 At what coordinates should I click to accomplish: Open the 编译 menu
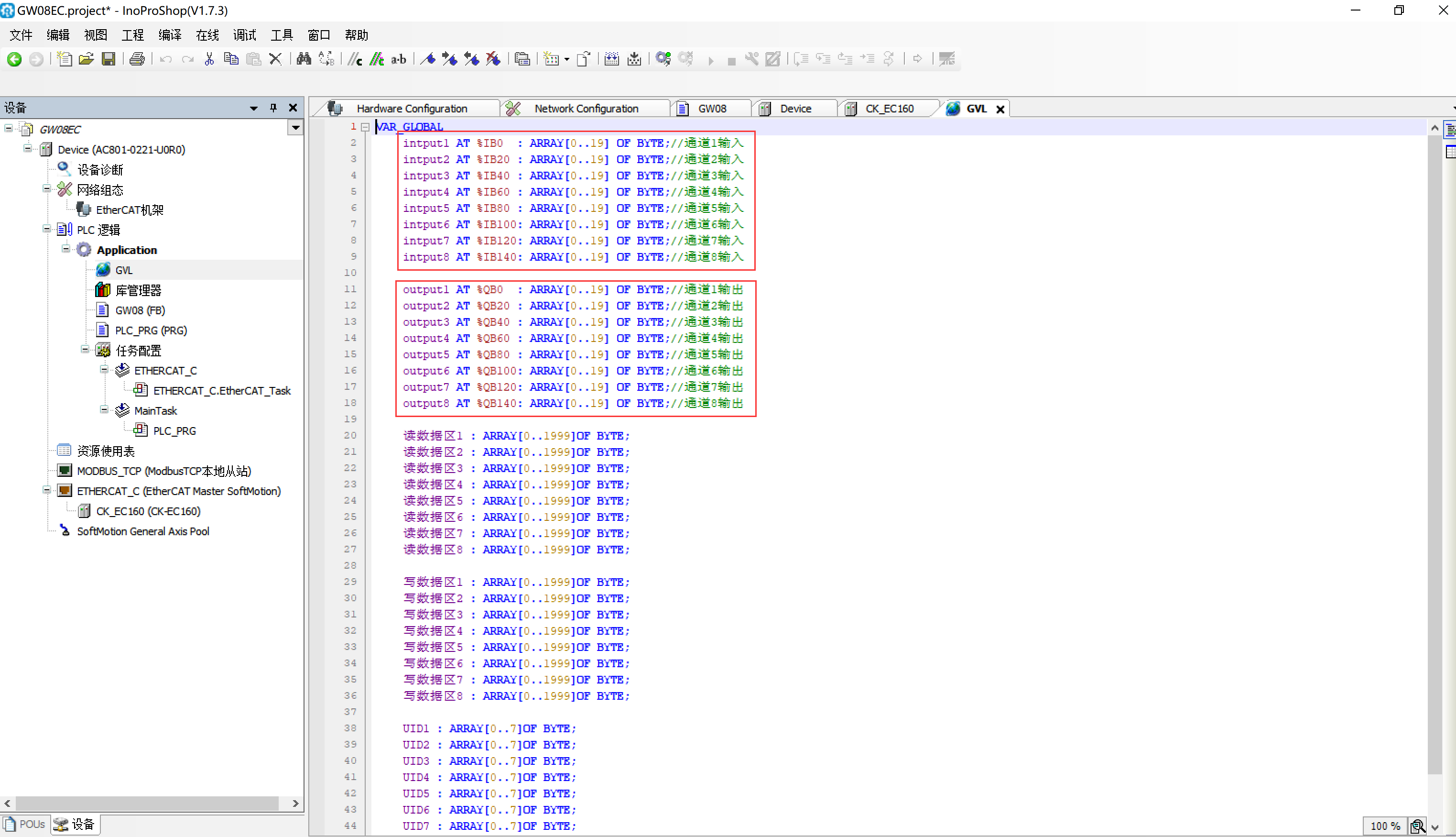(169, 35)
